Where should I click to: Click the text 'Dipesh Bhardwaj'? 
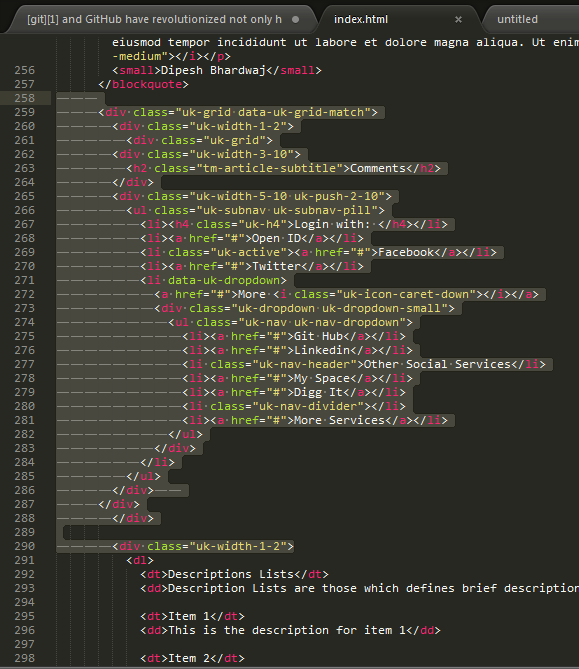pyautogui.click(x=213, y=70)
